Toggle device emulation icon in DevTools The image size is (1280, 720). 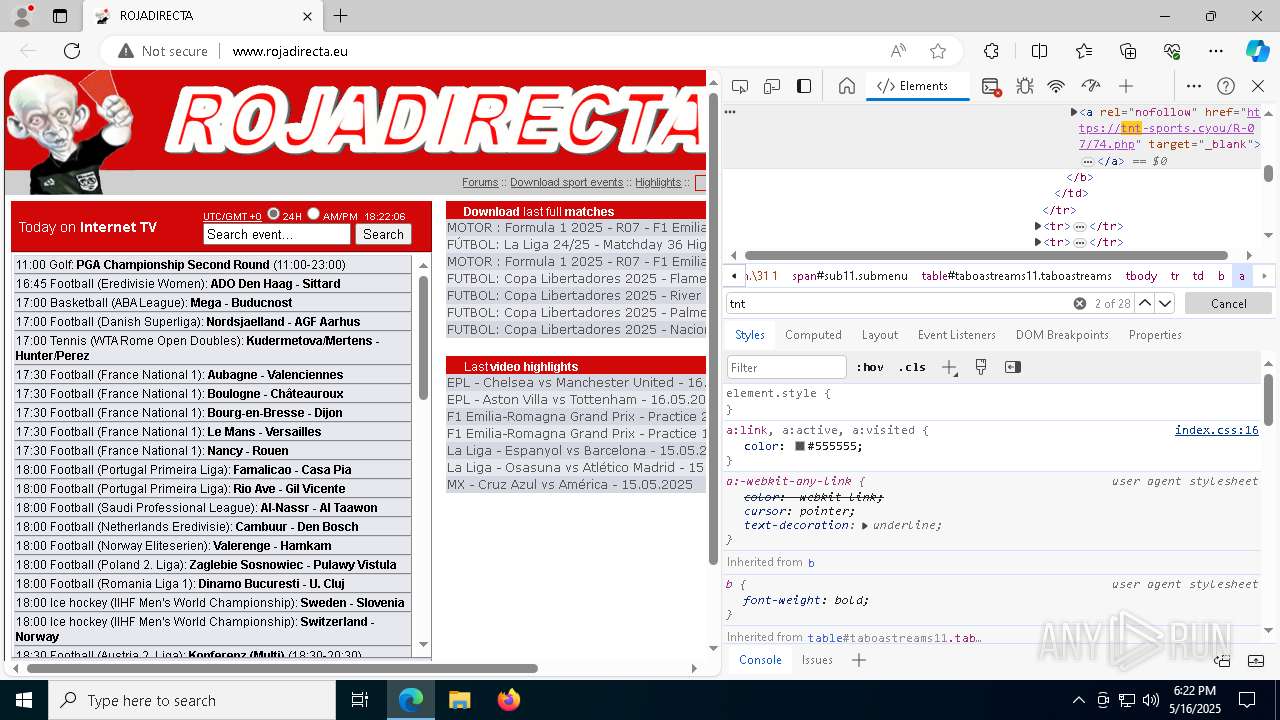pos(772,86)
